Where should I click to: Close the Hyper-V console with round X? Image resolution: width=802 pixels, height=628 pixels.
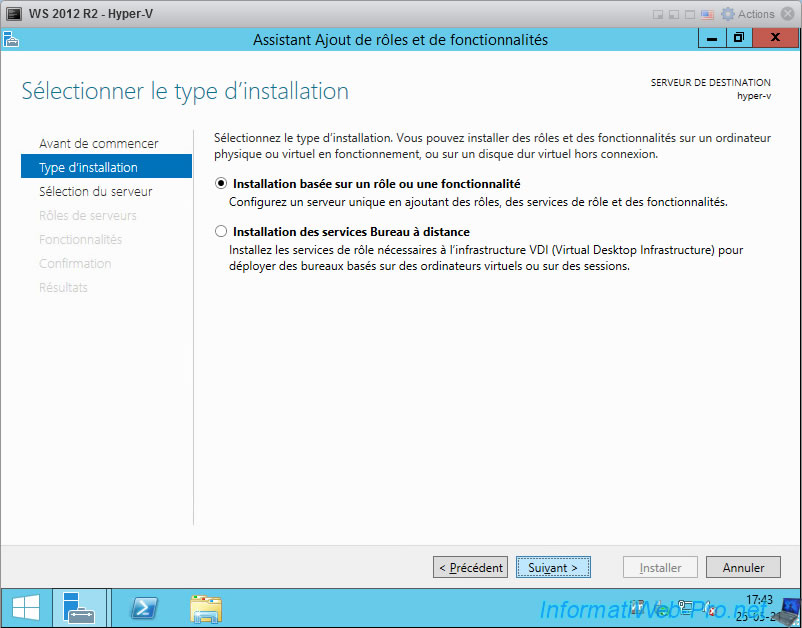[788, 14]
